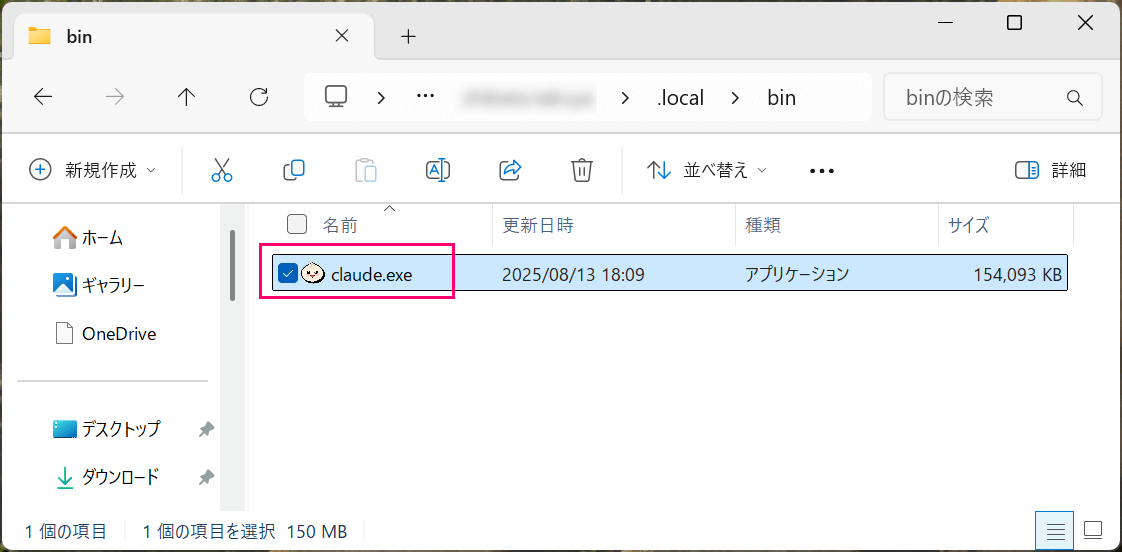Delete with the trash can icon

tap(582, 170)
